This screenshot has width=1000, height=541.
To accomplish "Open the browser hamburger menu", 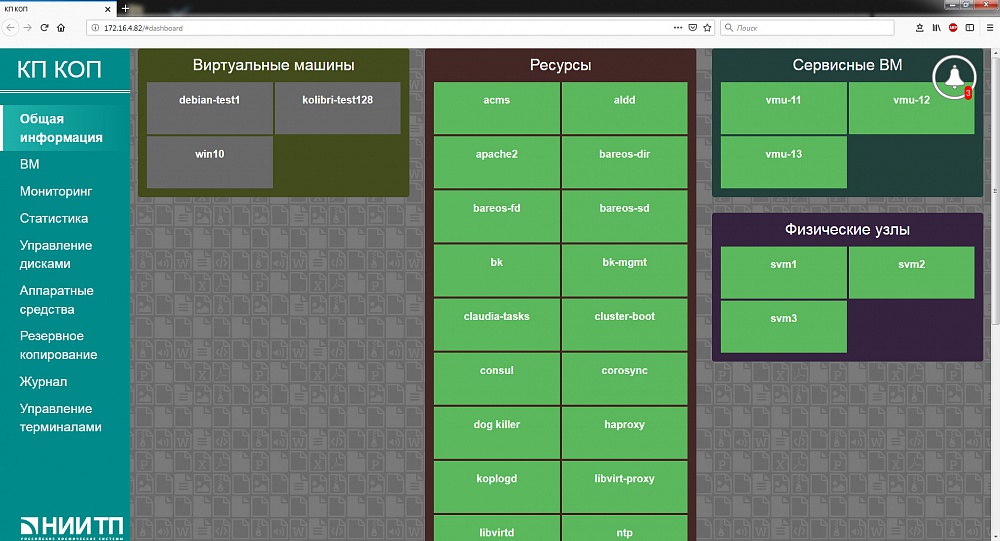I will 990,27.
